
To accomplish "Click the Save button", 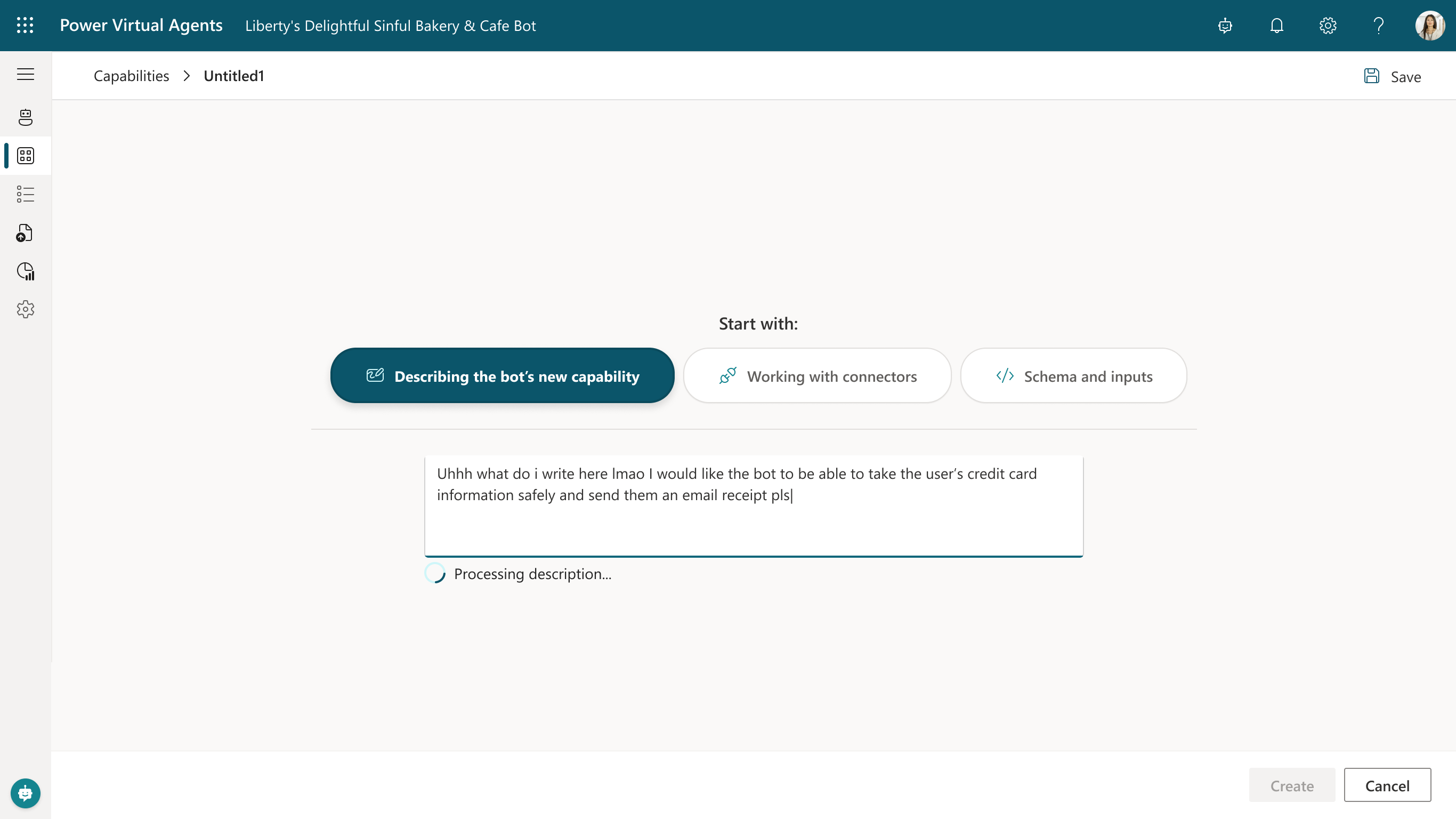I will 1392,77.
